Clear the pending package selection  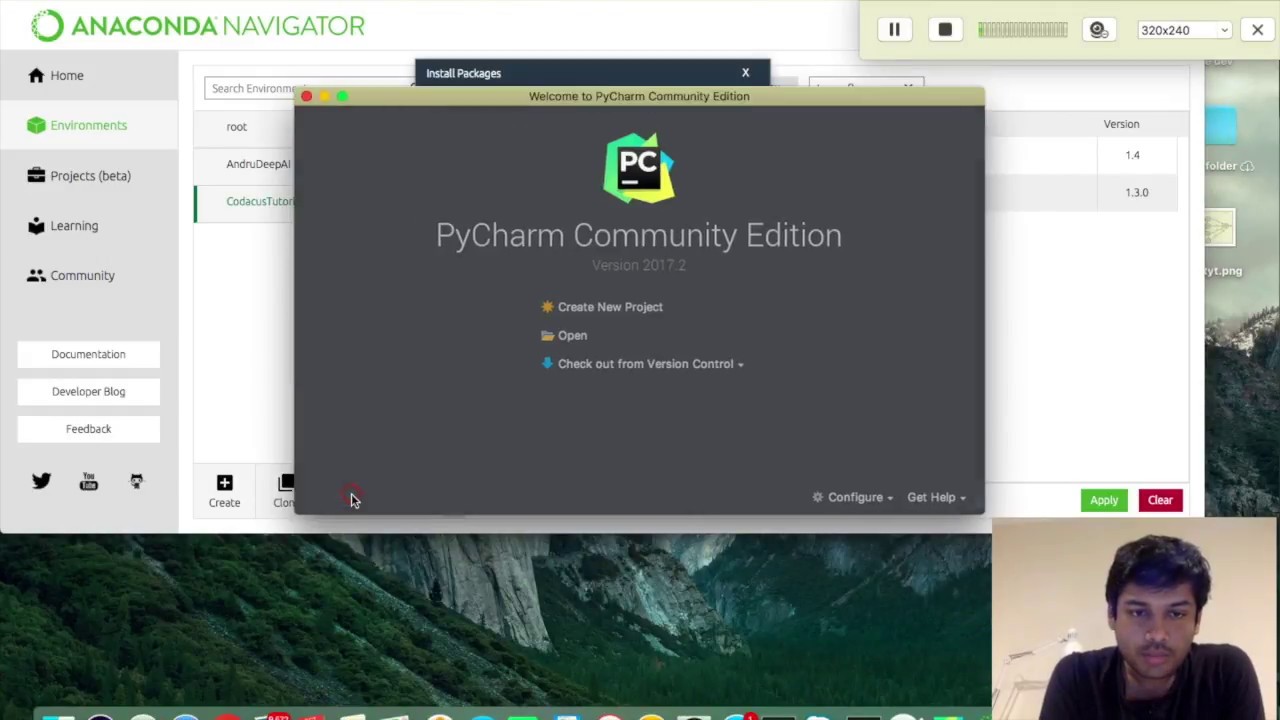(1160, 500)
